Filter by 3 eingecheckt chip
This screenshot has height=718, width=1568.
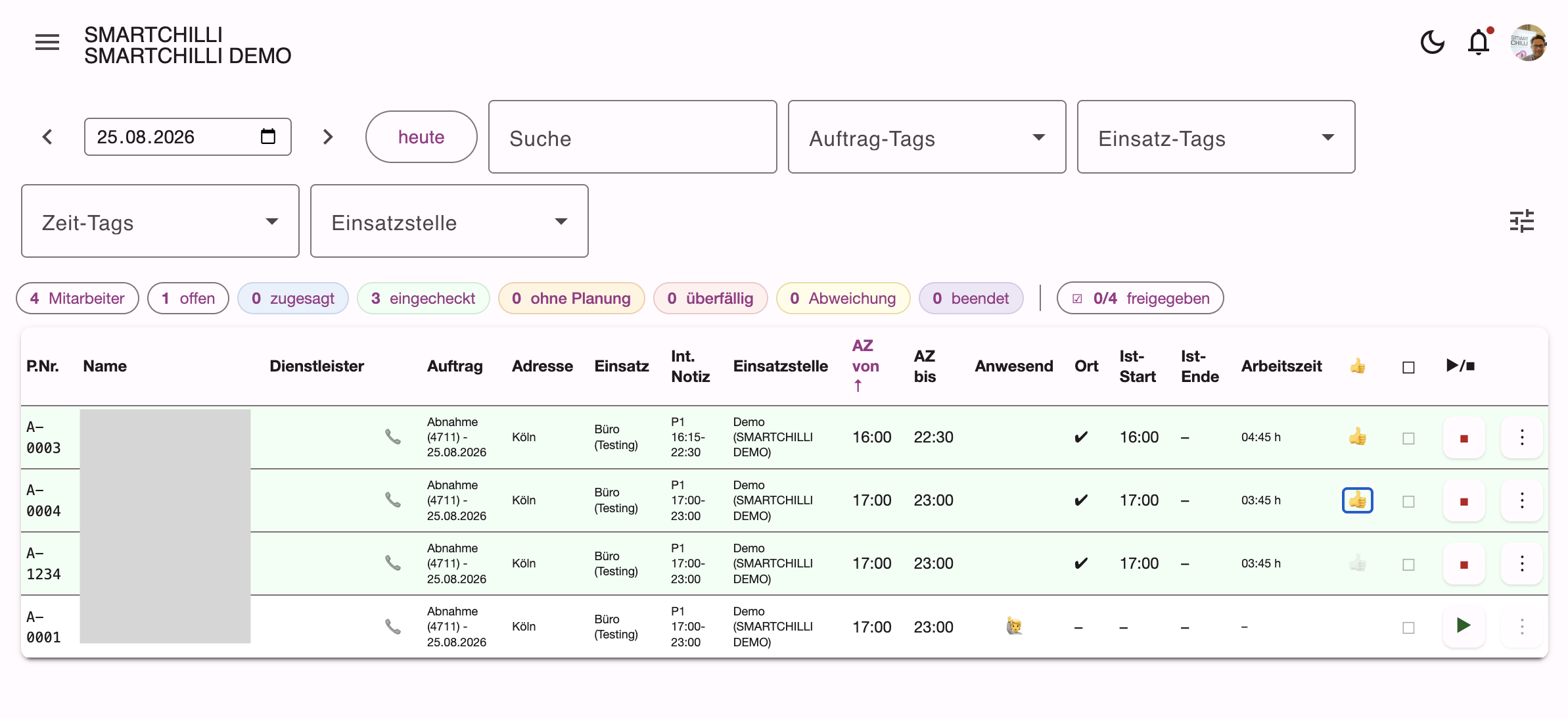(423, 299)
